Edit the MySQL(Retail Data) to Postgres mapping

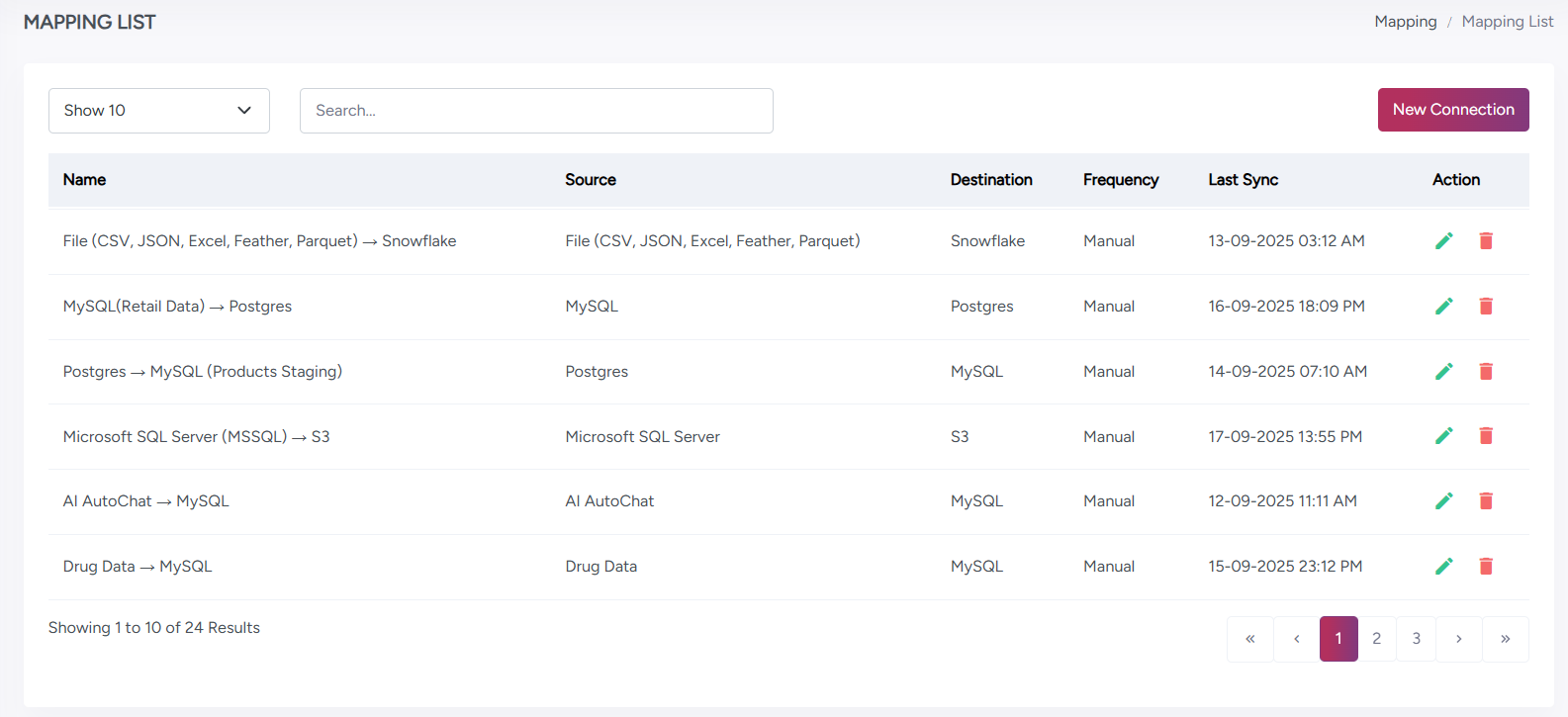coord(1443,307)
